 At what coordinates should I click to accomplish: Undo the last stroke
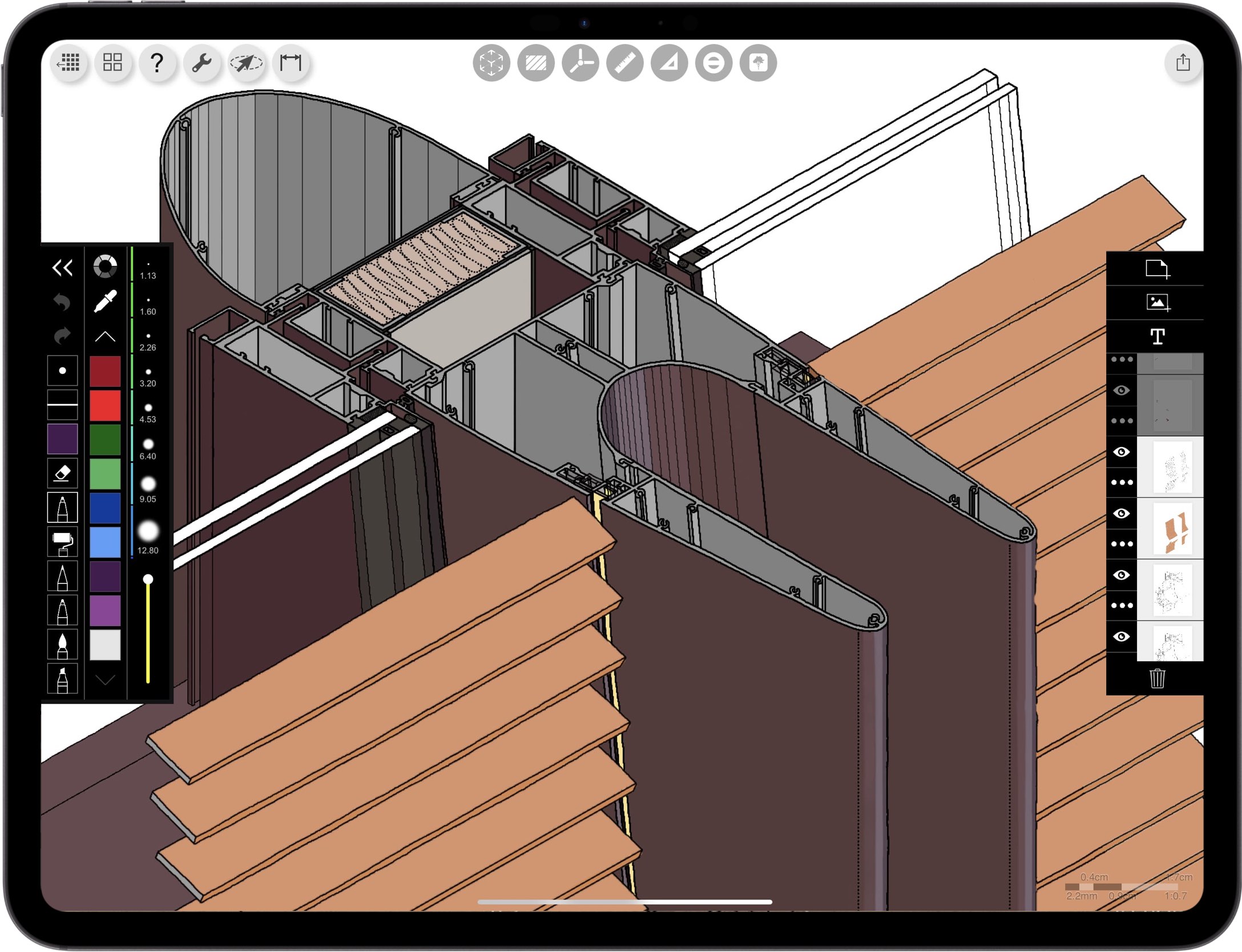coord(62,302)
